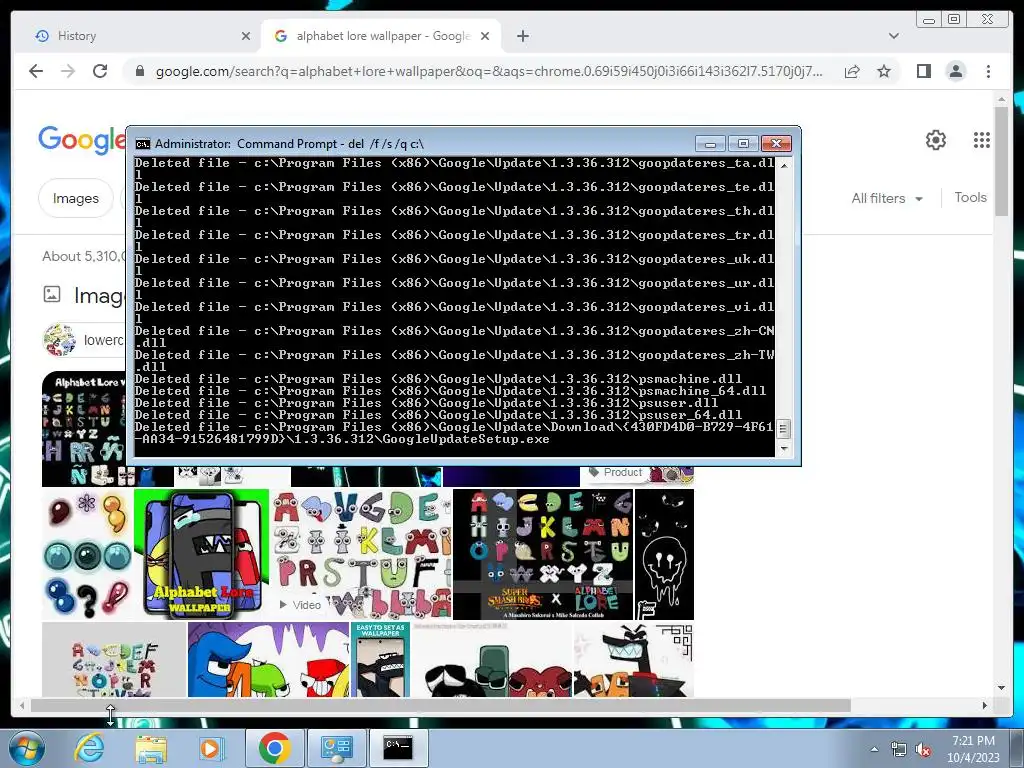Close the History tab
Image resolution: width=1024 pixels, height=768 pixels.
click(x=246, y=36)
